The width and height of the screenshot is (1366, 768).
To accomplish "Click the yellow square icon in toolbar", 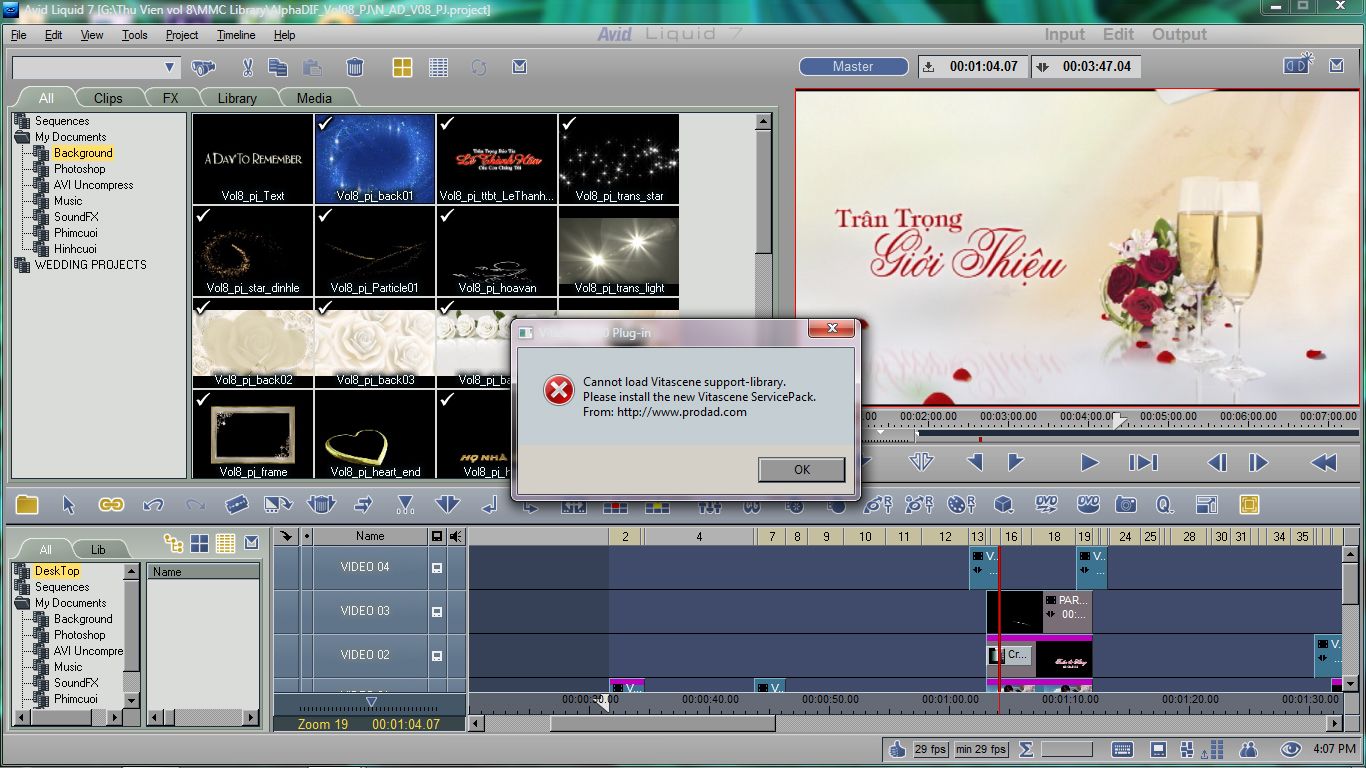I will click(x=1248, y=505).
